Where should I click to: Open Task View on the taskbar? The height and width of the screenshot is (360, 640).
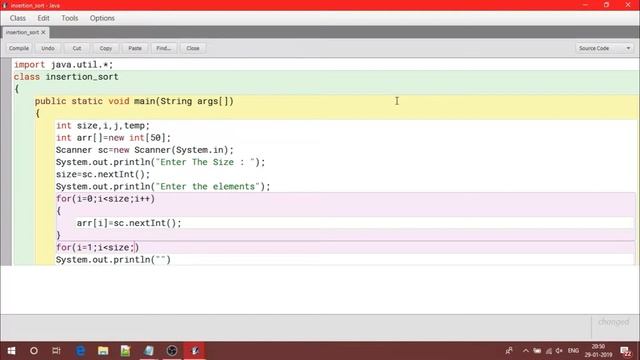[56, 351]
